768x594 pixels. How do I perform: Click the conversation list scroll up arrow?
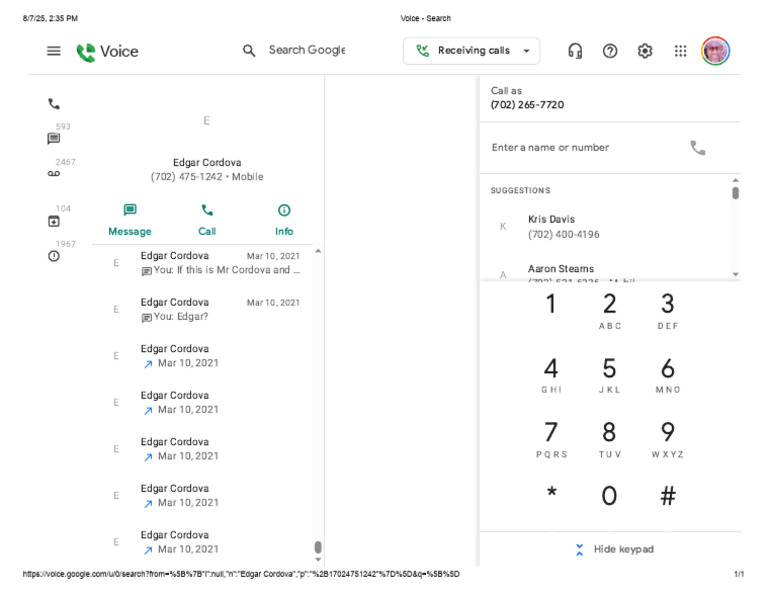(x=318, y=251)
